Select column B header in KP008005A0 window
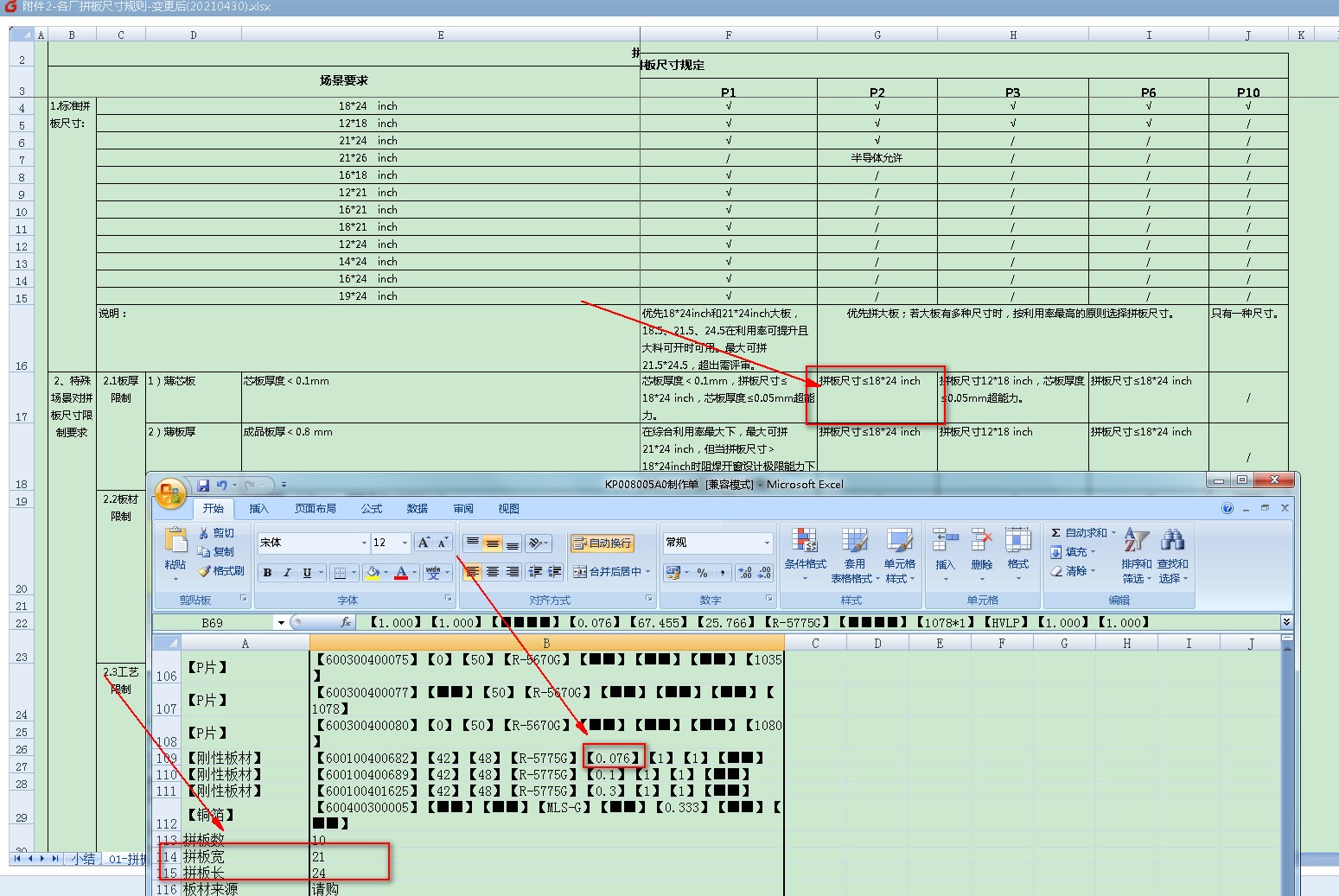Viewport: 1339px width, 896px height. [546, 643]
